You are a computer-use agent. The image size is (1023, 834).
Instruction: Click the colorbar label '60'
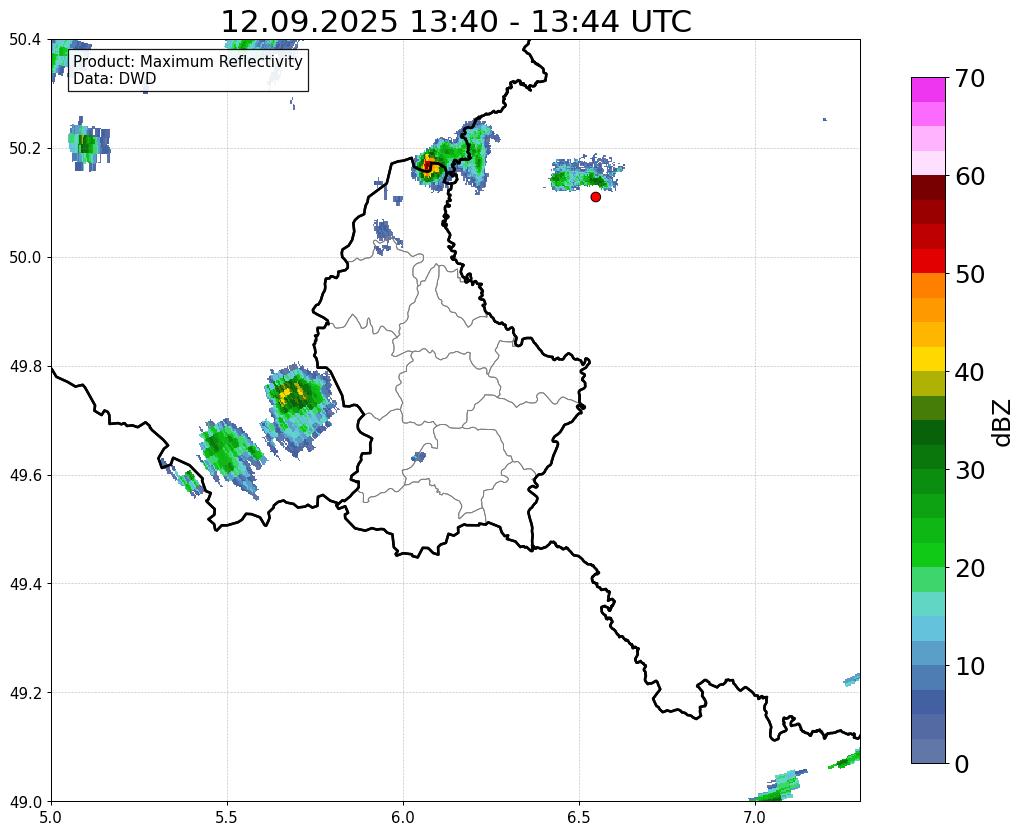click(969, 176)
